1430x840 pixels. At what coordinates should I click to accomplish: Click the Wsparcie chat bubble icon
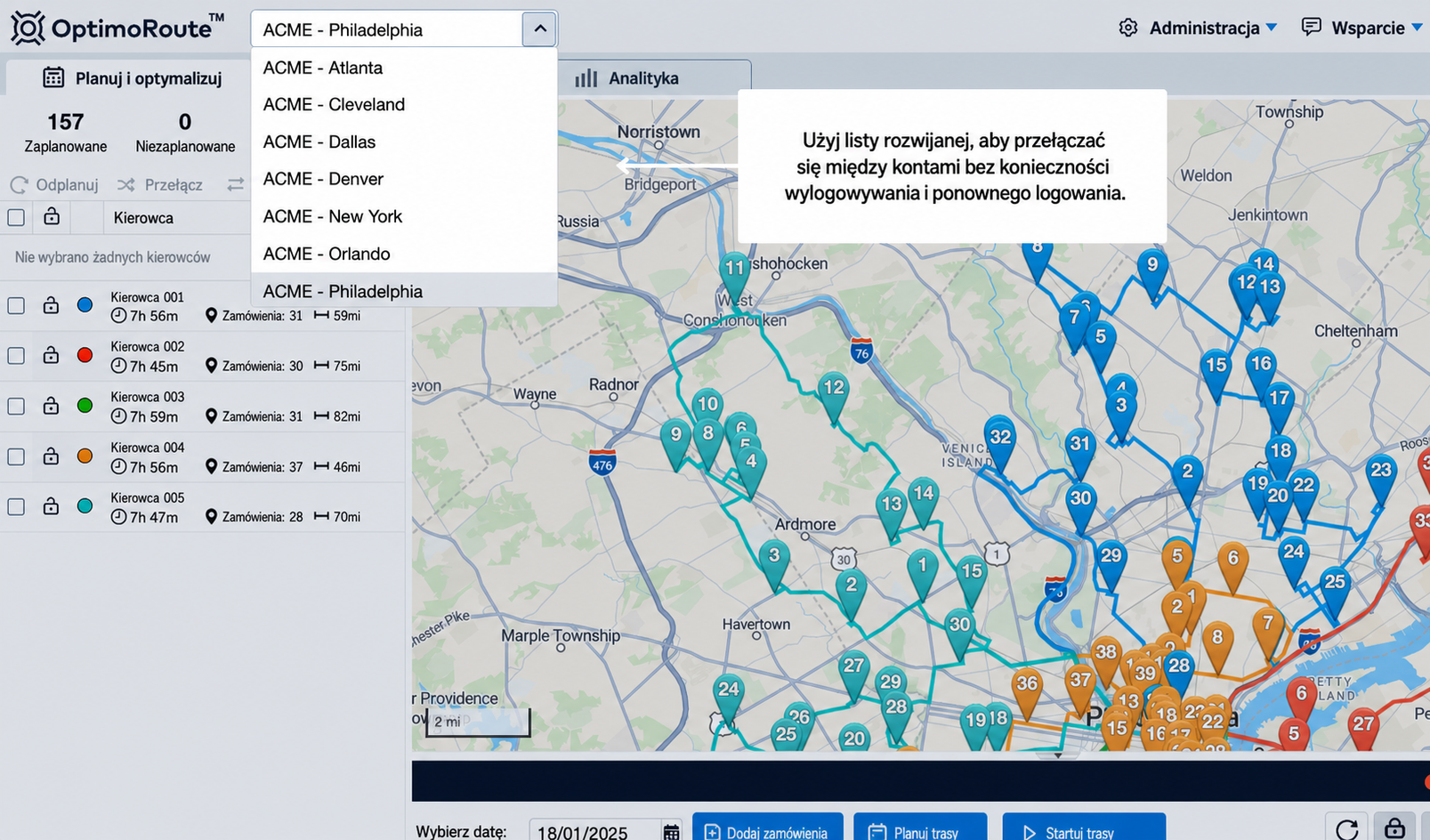[x=1311, y=27]
